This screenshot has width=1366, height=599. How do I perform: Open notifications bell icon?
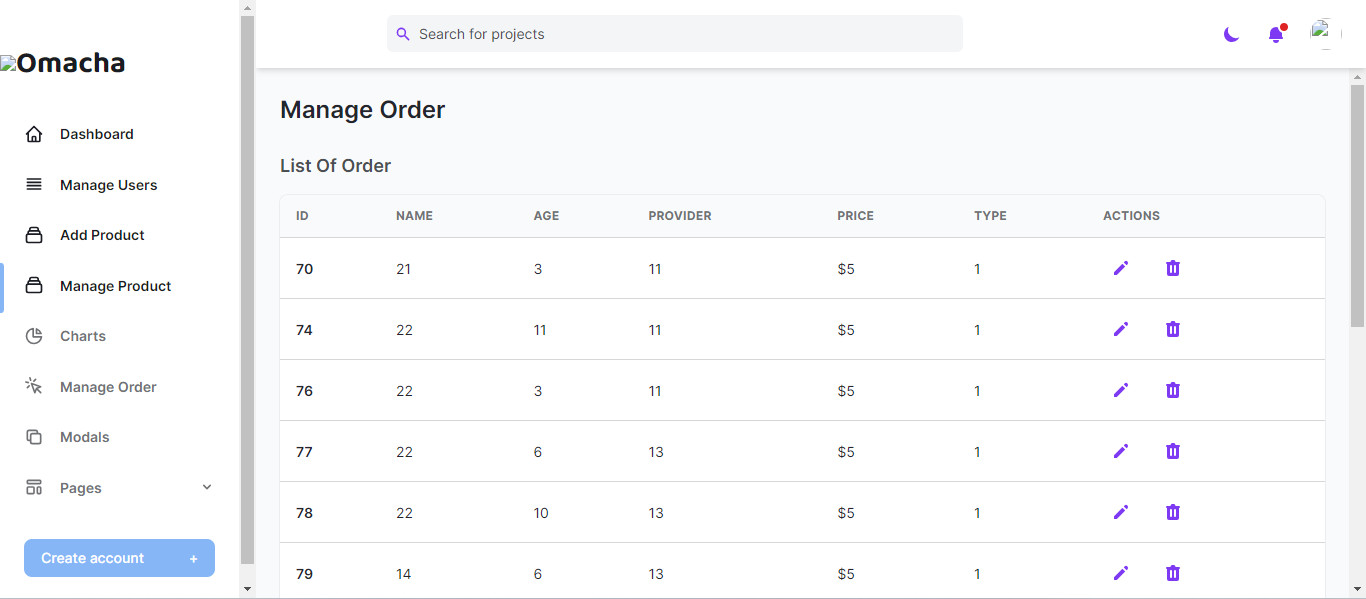(x=1276, y=34)
